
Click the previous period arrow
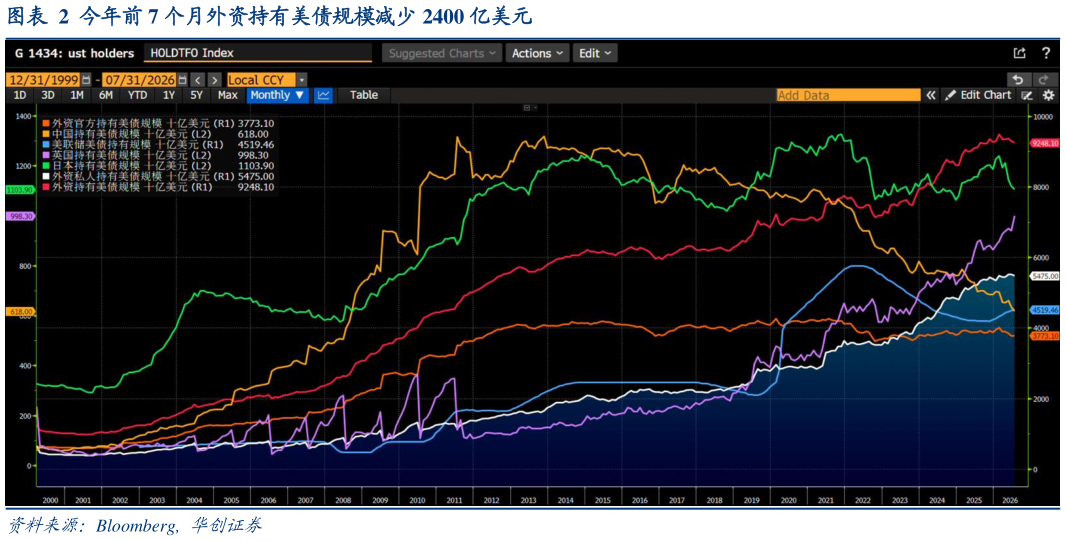pyautogui.click(x=196, y=80)
